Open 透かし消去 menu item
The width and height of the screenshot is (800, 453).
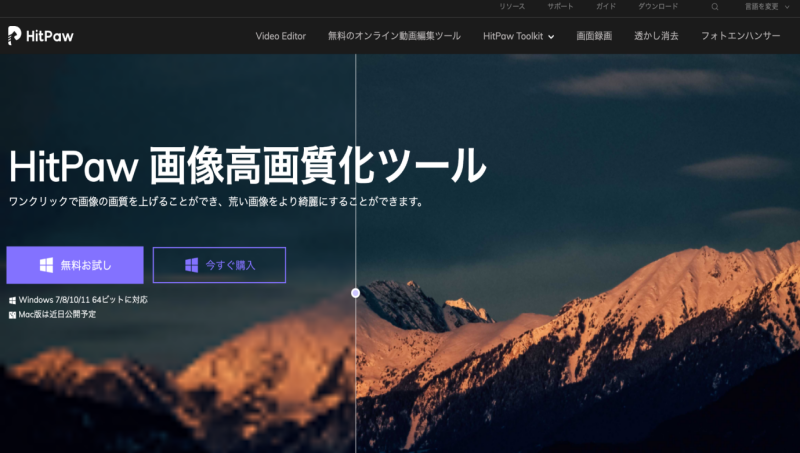pyautogui.click(x=656, y=36)
